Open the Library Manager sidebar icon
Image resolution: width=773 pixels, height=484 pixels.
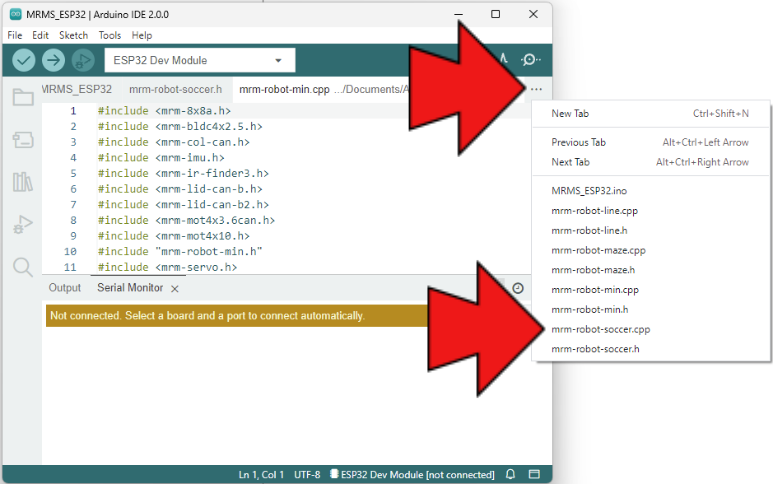(x=22, y=182)
